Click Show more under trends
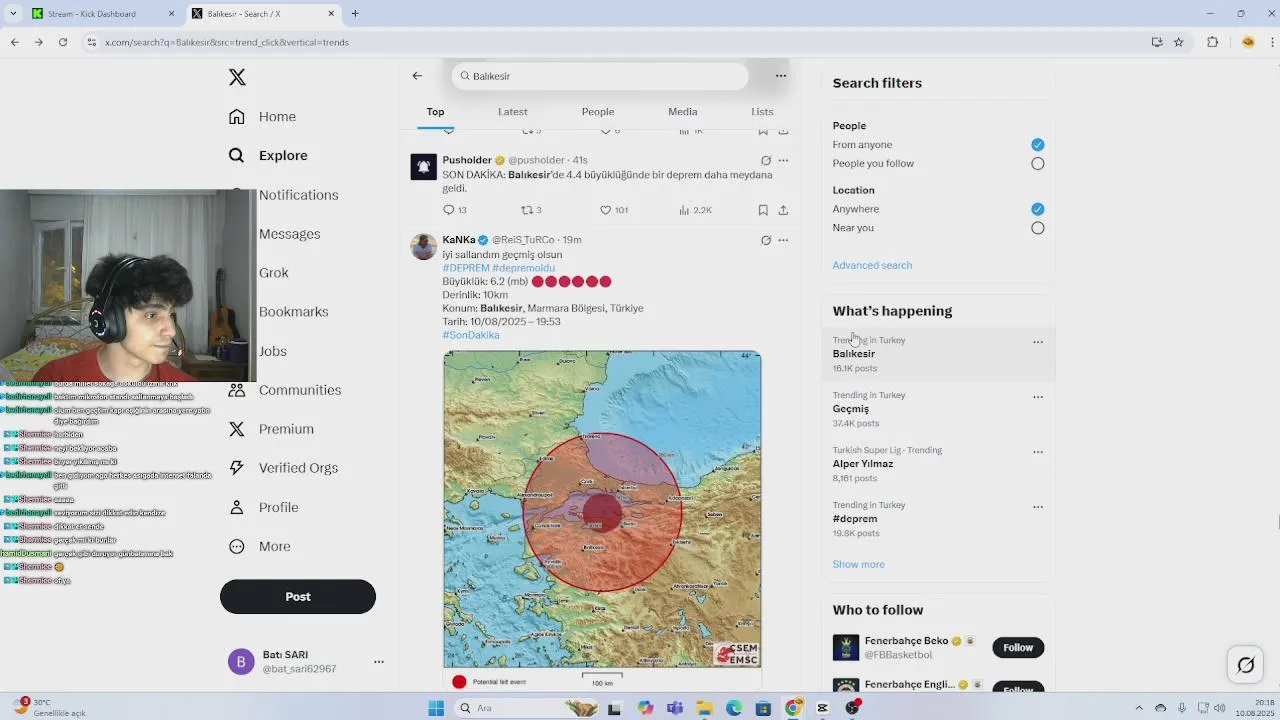Screen dimensions: 1280x720 858,564
